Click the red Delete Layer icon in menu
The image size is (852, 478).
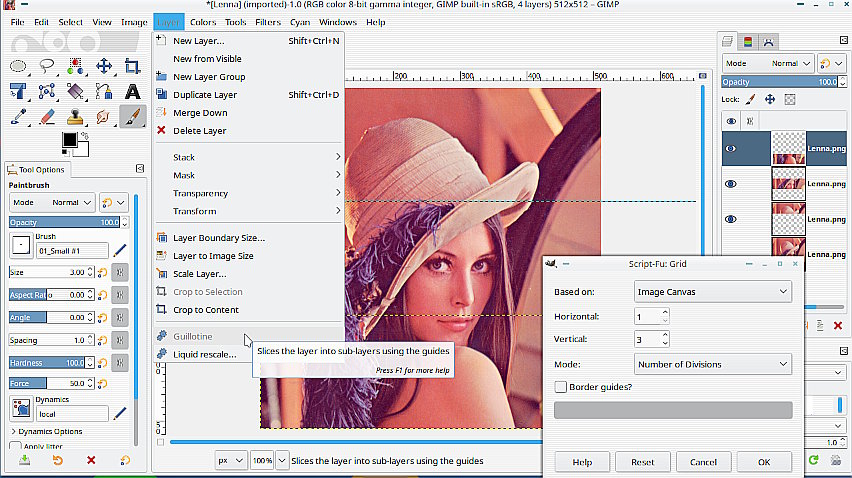[x=161, y=131]
